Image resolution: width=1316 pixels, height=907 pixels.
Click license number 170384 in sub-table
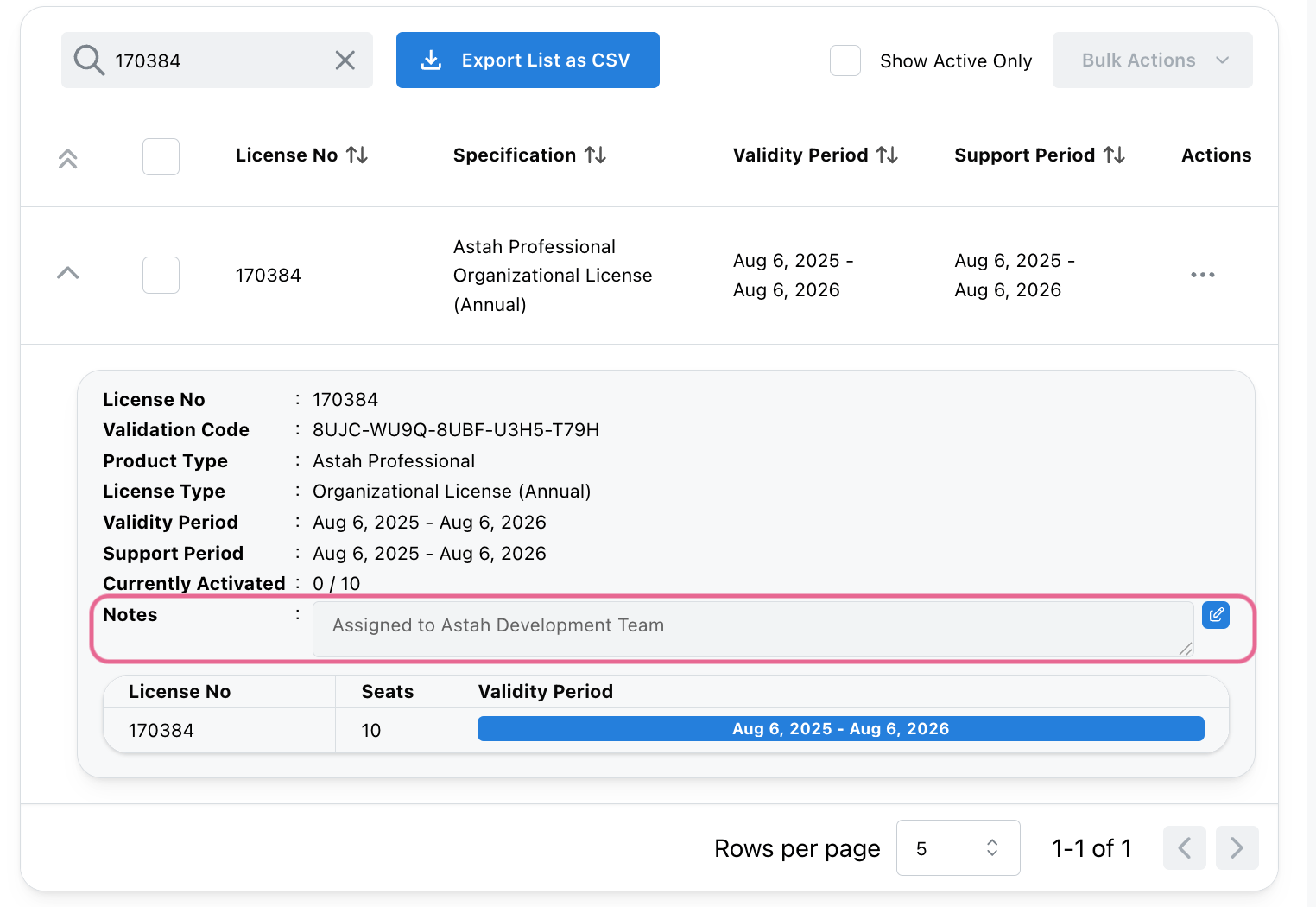tap(161, 731)
